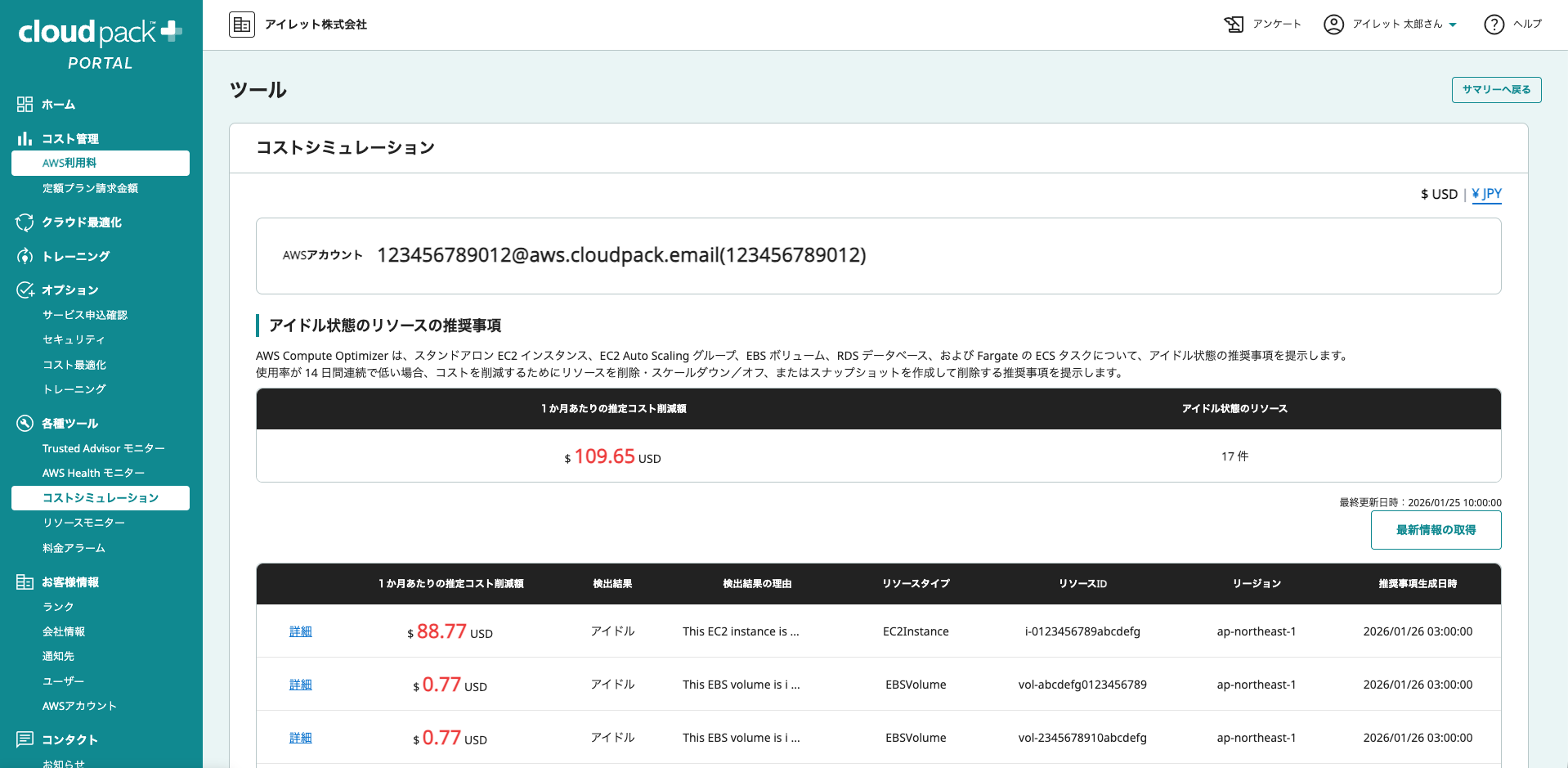The height and width of the screenshot is (768, 1568).
Task: Click the help question mark icon
Action: [x=1494, y=25]
